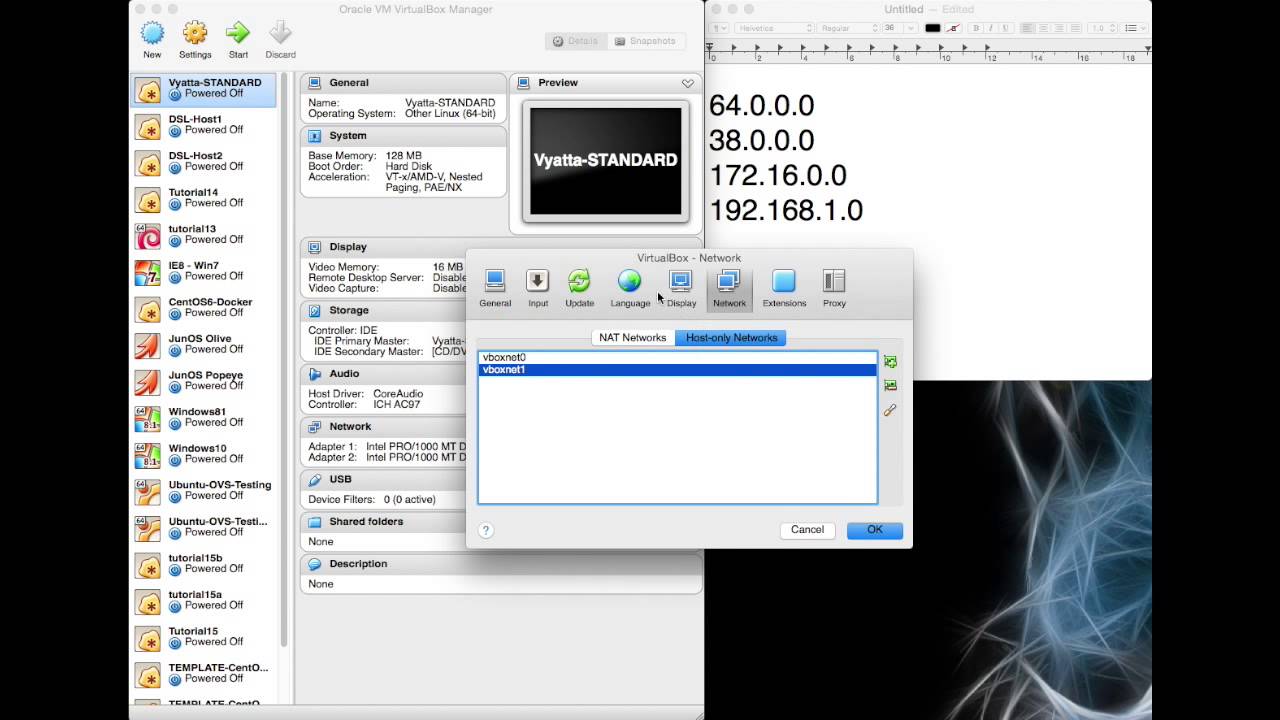1280x720 pixels.
Task: Open Language preferences globe icon
Action: (x=630, y=281)
